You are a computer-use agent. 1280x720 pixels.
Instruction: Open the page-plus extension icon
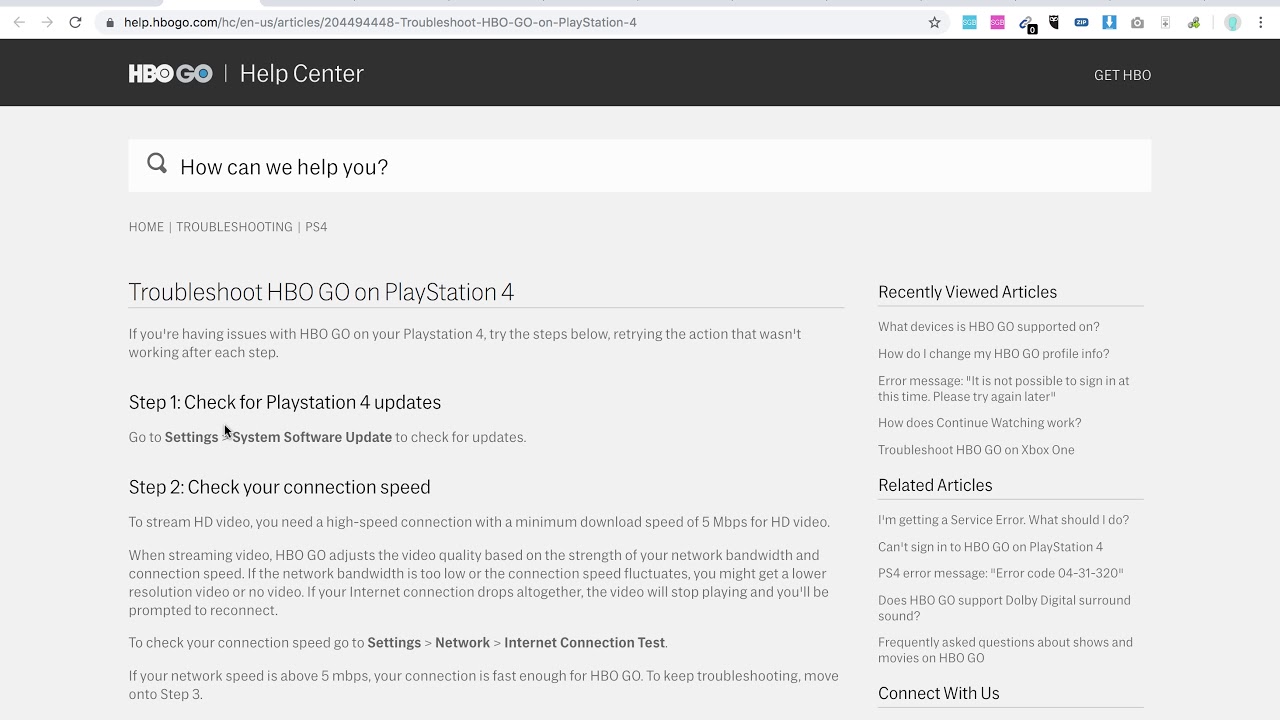1165,22
